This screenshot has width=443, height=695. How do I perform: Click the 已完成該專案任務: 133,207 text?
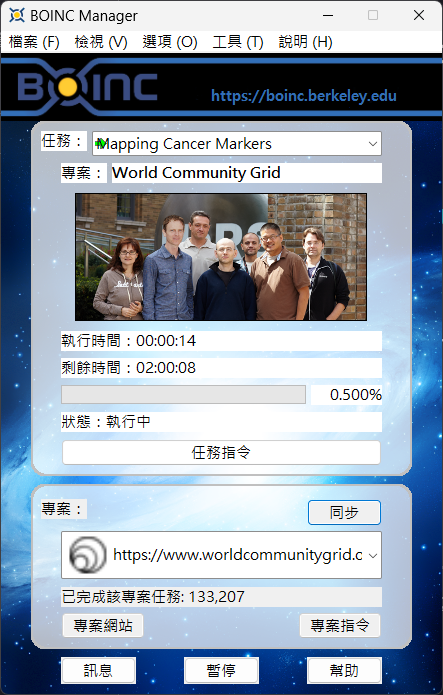[x=153, y=597]
